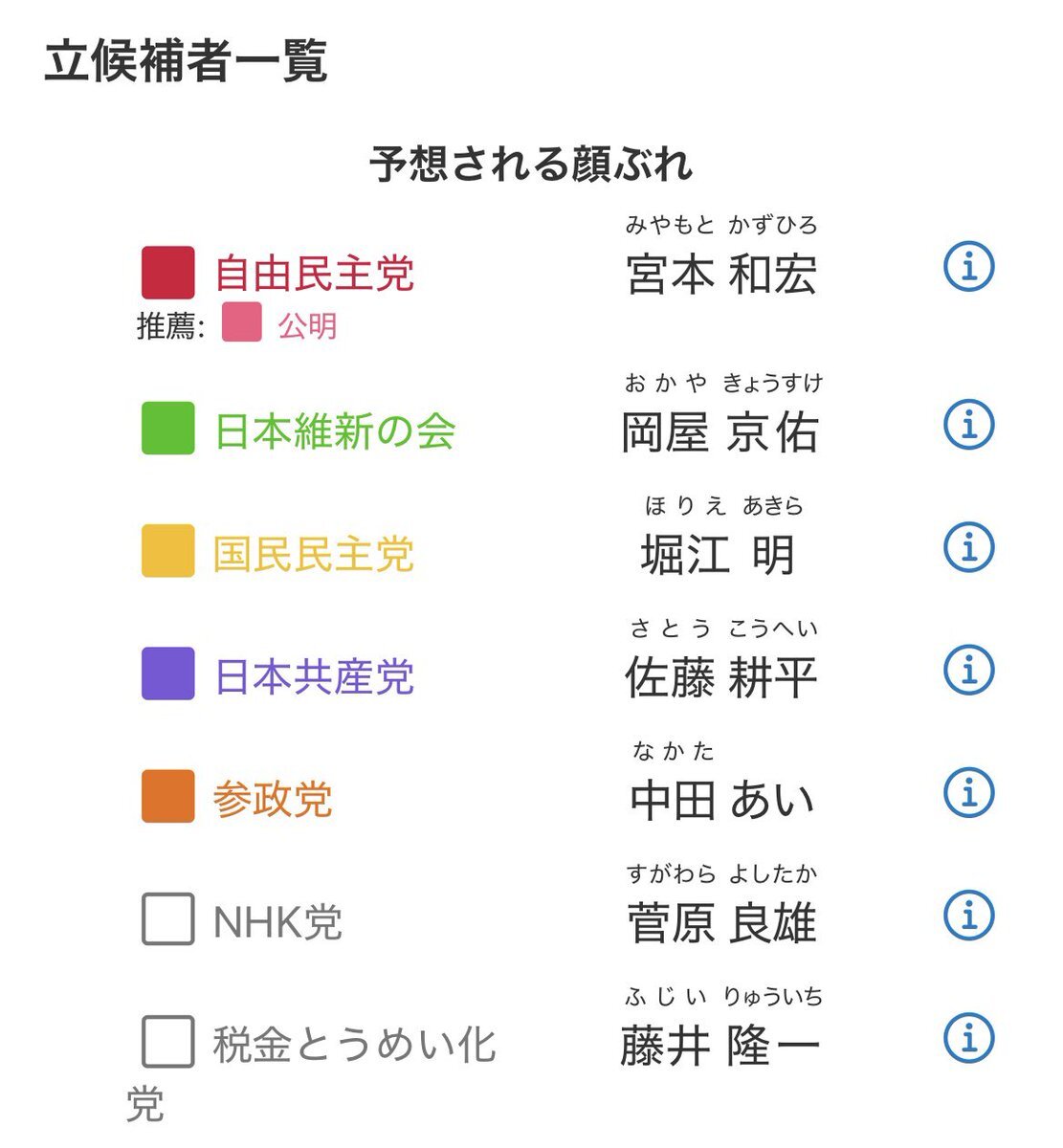This screenshot has width=1063, height=1148.
Task: Select the red 自由民主党 color square
Action: tap(168, 273)
